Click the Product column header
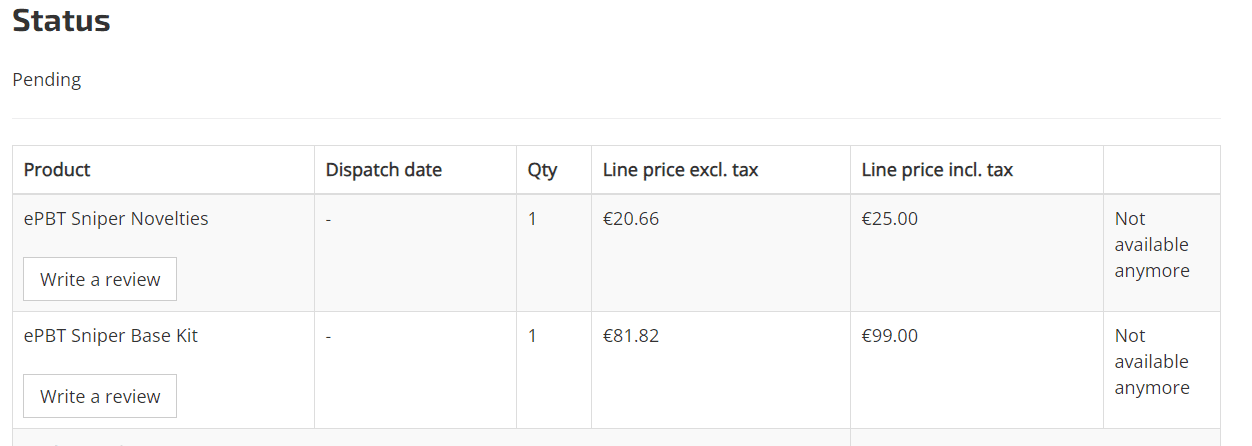1252x446 pixels. (x=57, y=169)
